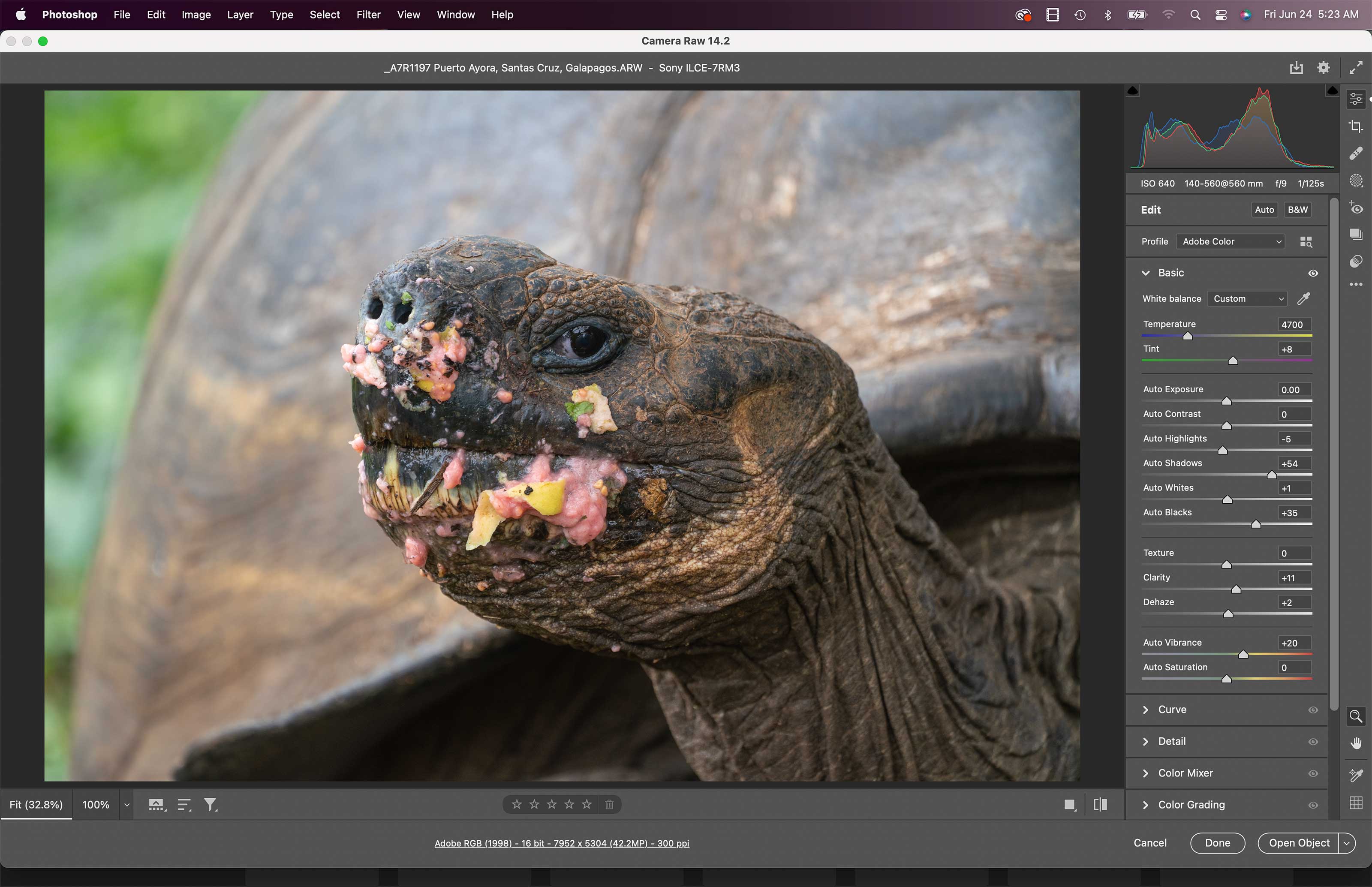Click the edit panel vertical scrollbar
The height and width of the screenshot is (887, 1372).
coord(1333,455)
